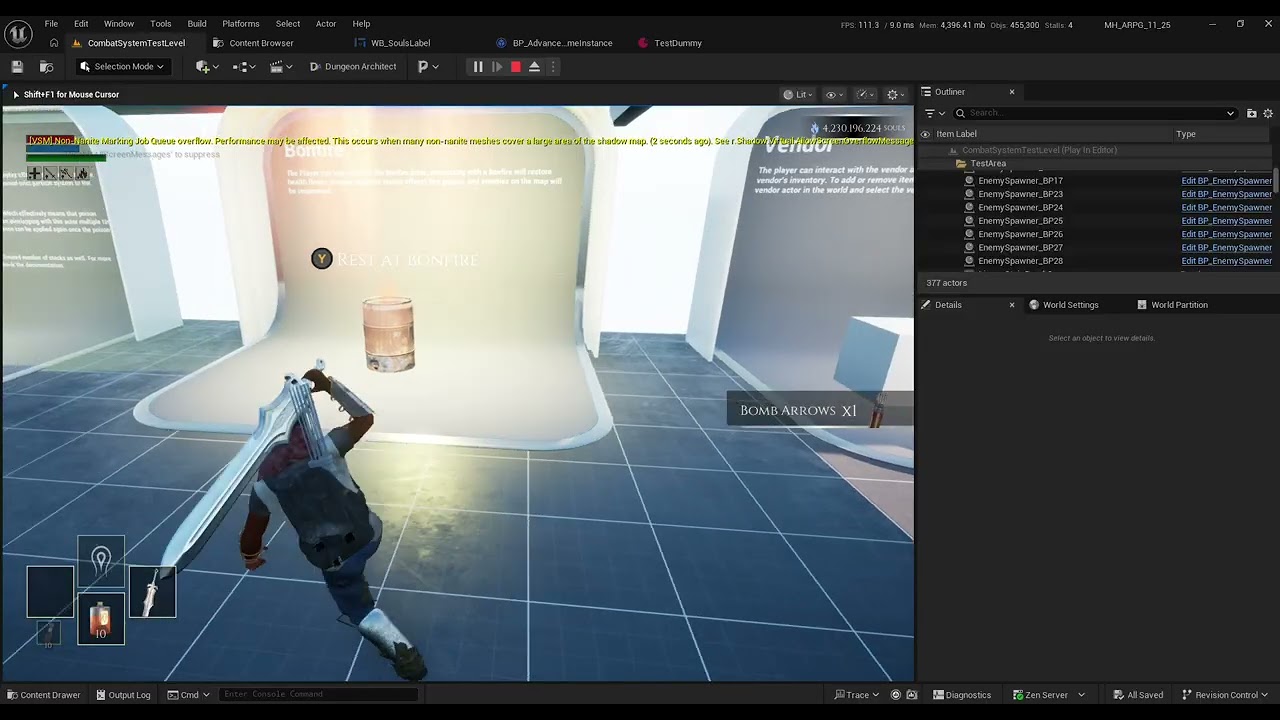Click the Outliner vertical scrollbar
The image size is (1280, 720).
coord(1276,181)
